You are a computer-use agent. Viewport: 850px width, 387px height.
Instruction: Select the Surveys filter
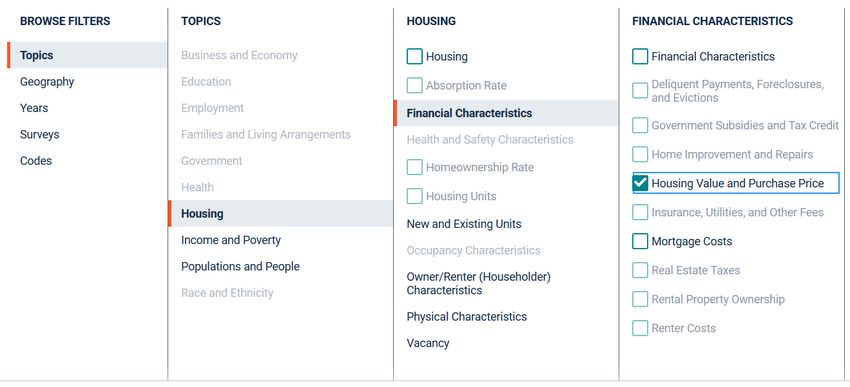click(40, 134)
